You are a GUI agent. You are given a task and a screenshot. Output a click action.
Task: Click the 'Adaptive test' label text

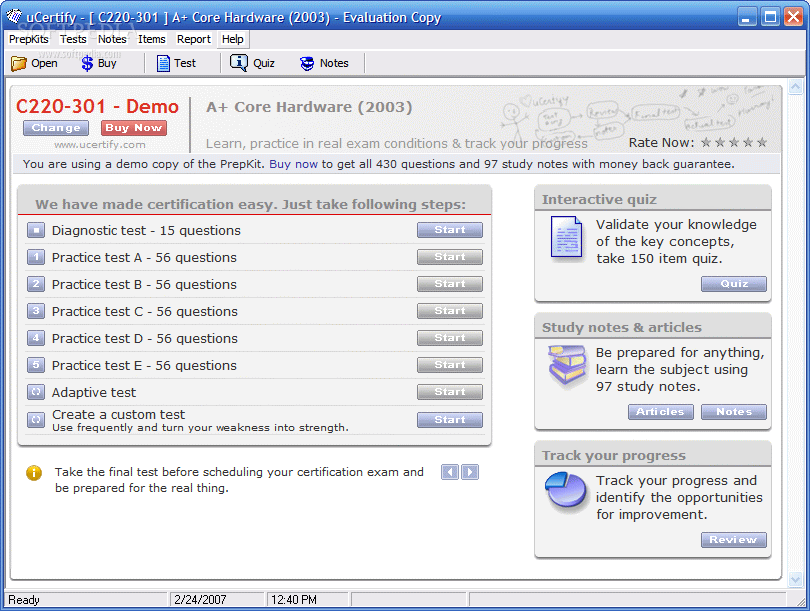click(94, 393)
